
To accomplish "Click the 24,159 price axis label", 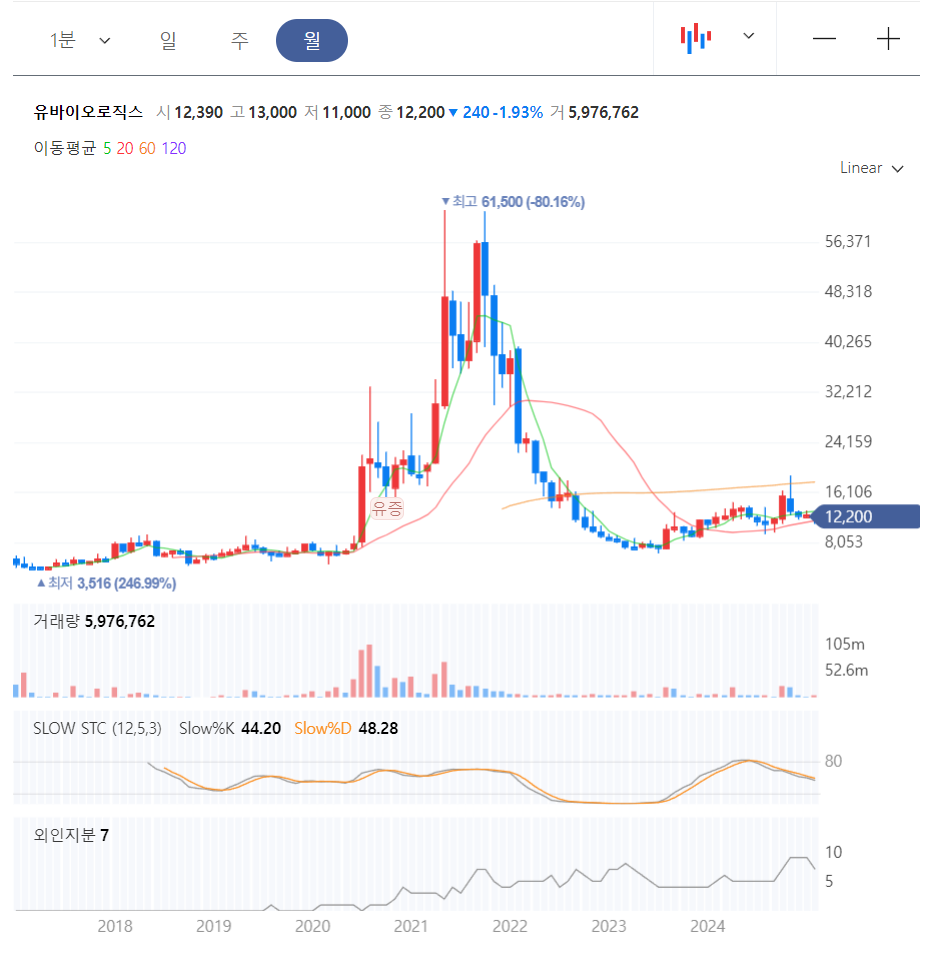I will coord(848,442).
